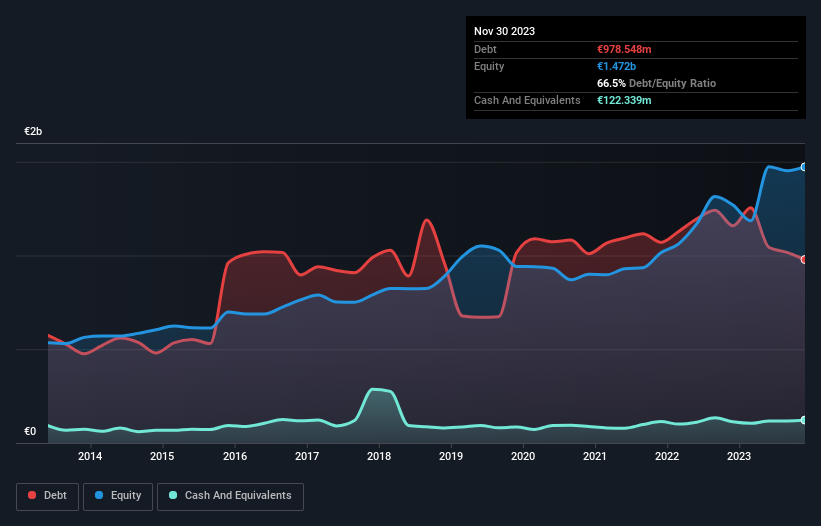Click the 2018 cash spike peak
This screenshot has height=526, width=821.
pos(374,389)
